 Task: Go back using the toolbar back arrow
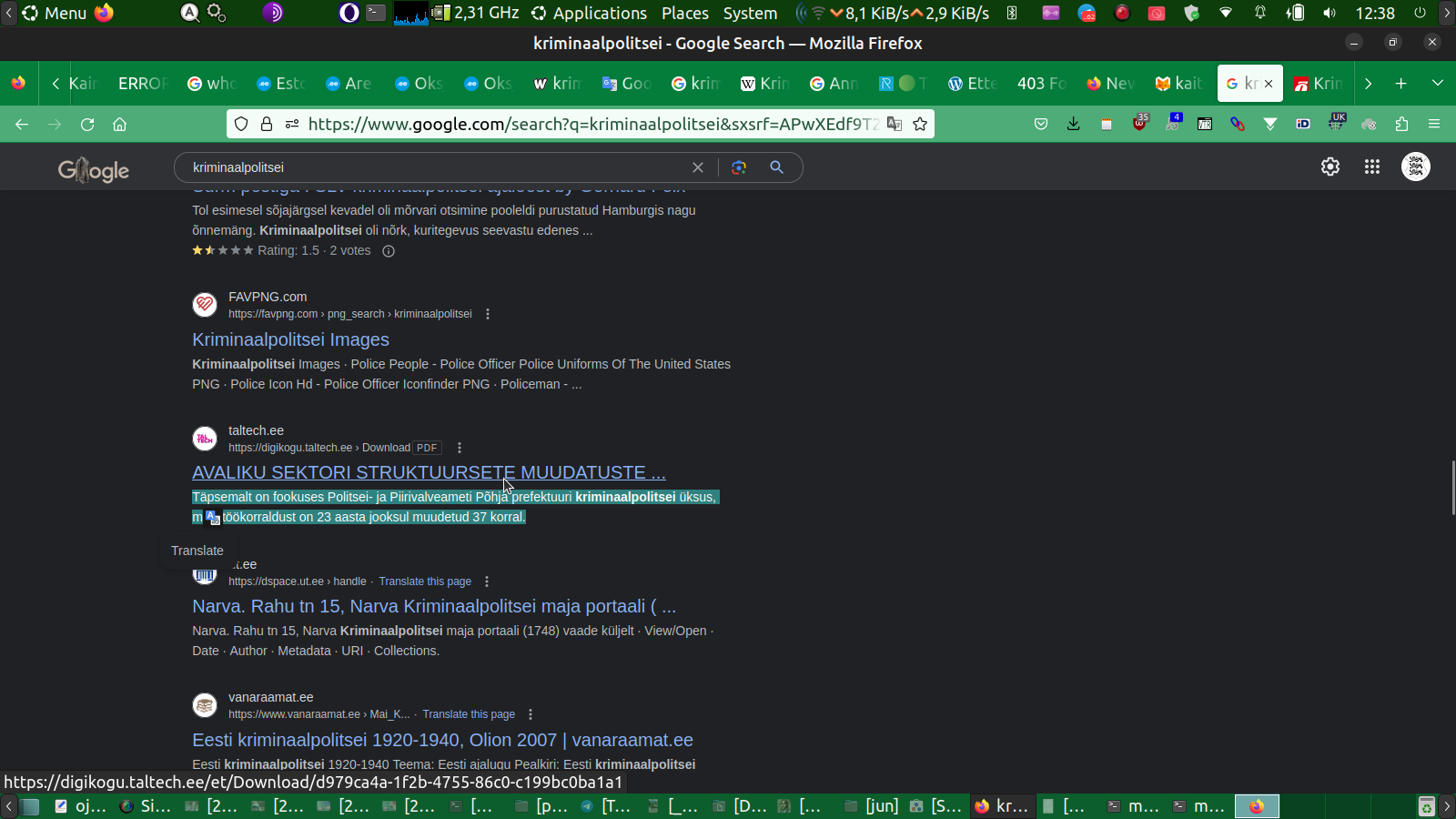(22, 125)
